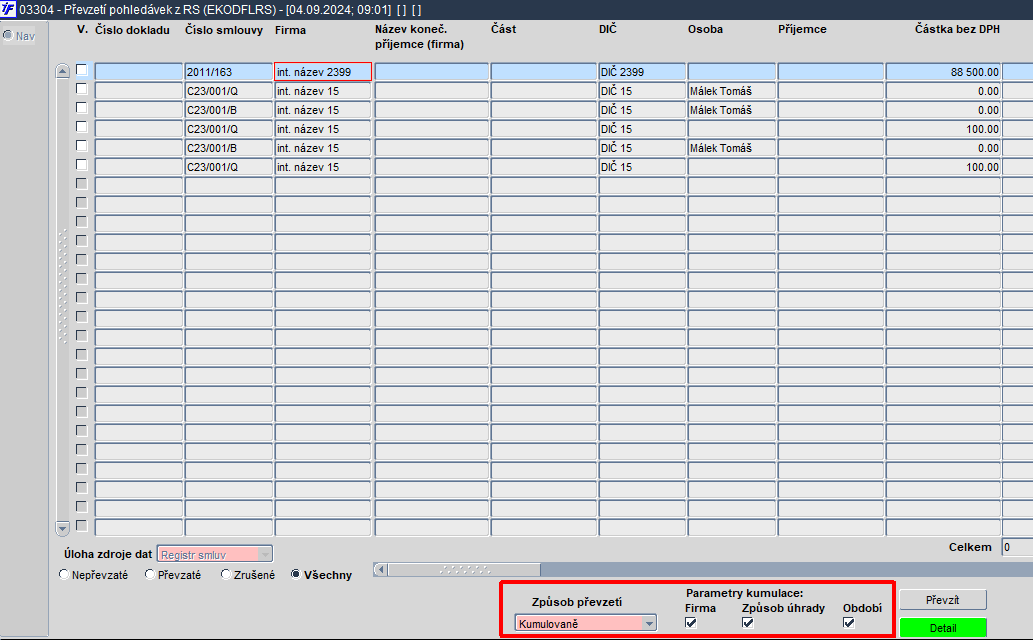Click the Částka bez DPH column header
The height and width of the screenshot is (640, 1033).
coord(957,29)
